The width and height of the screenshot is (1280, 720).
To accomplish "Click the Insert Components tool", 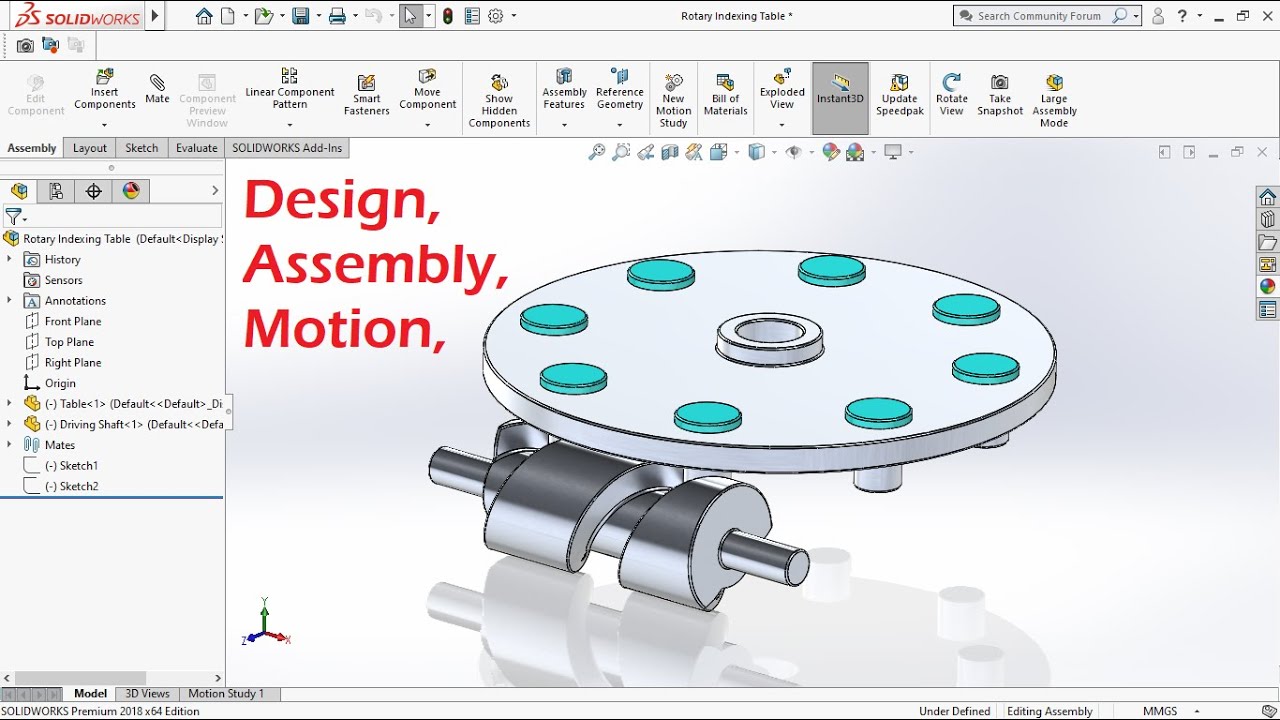I will pos(104,90).
